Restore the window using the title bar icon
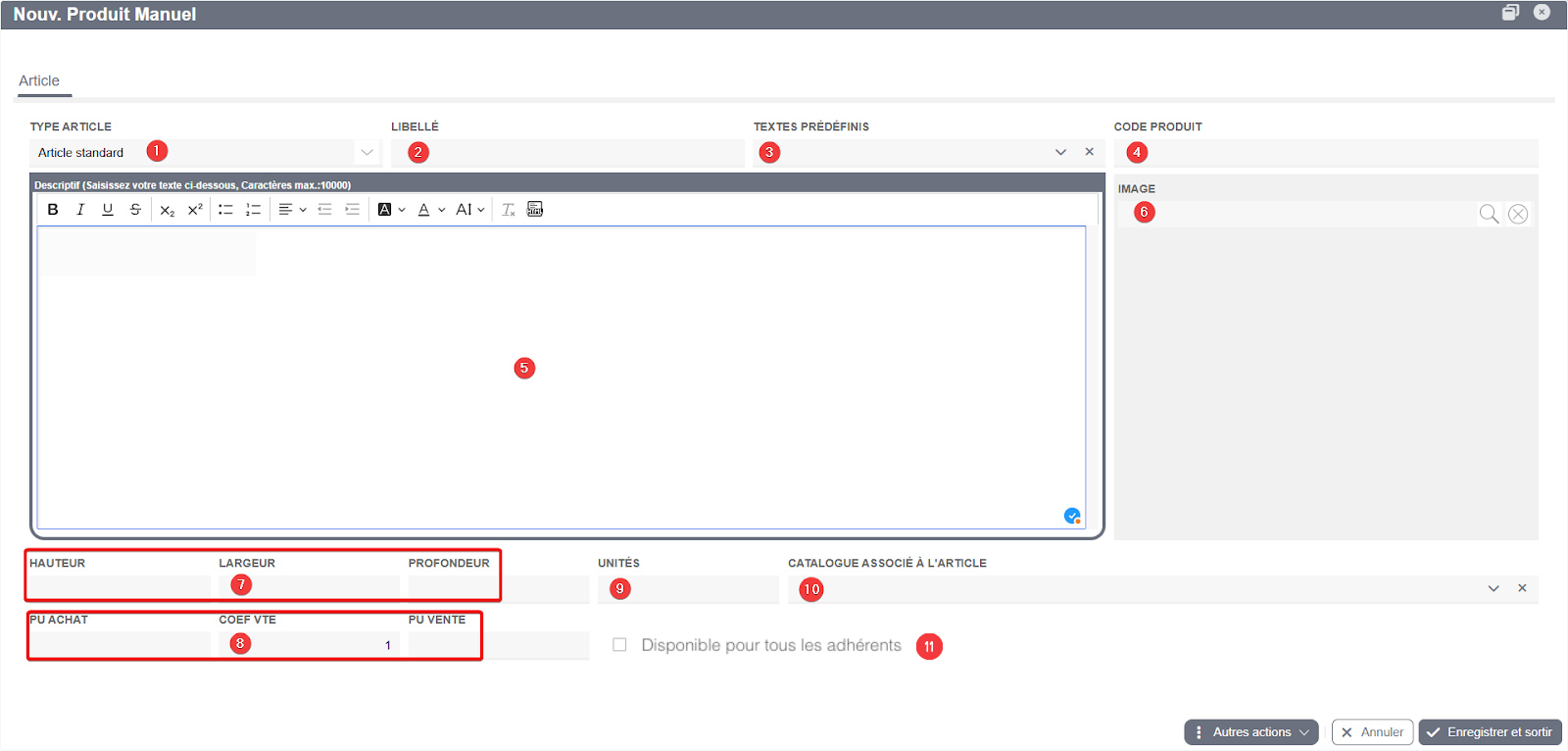 pos(1510,13)
